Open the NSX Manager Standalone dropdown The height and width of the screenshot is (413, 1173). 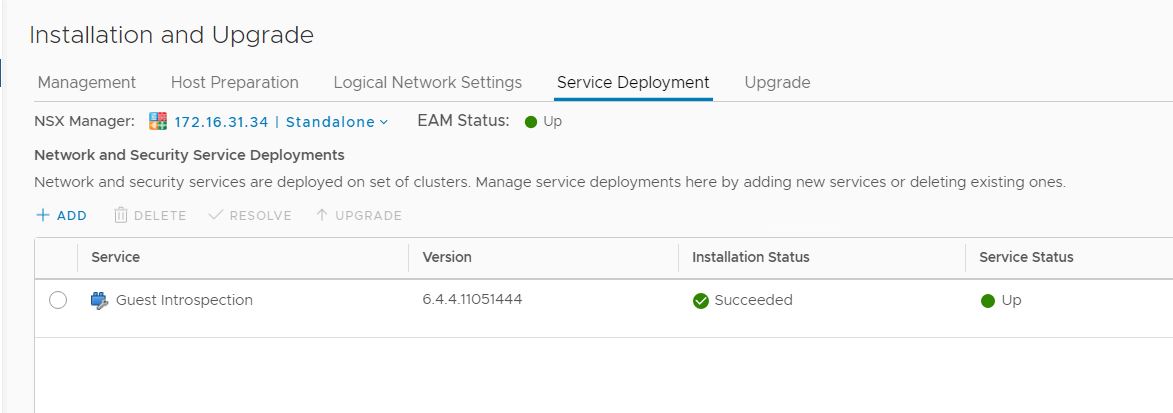coord(383,122)
